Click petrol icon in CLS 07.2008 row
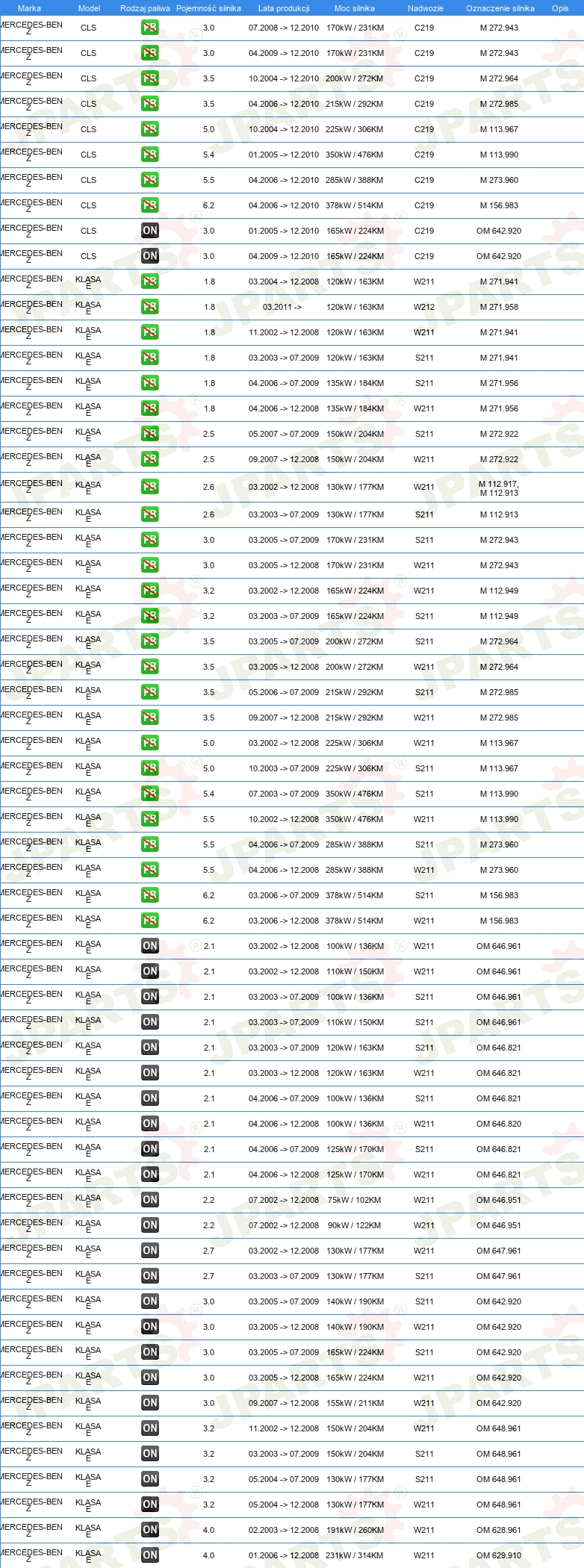The image size is (584, 1568). pyautogui.click(x=150, y=28)
